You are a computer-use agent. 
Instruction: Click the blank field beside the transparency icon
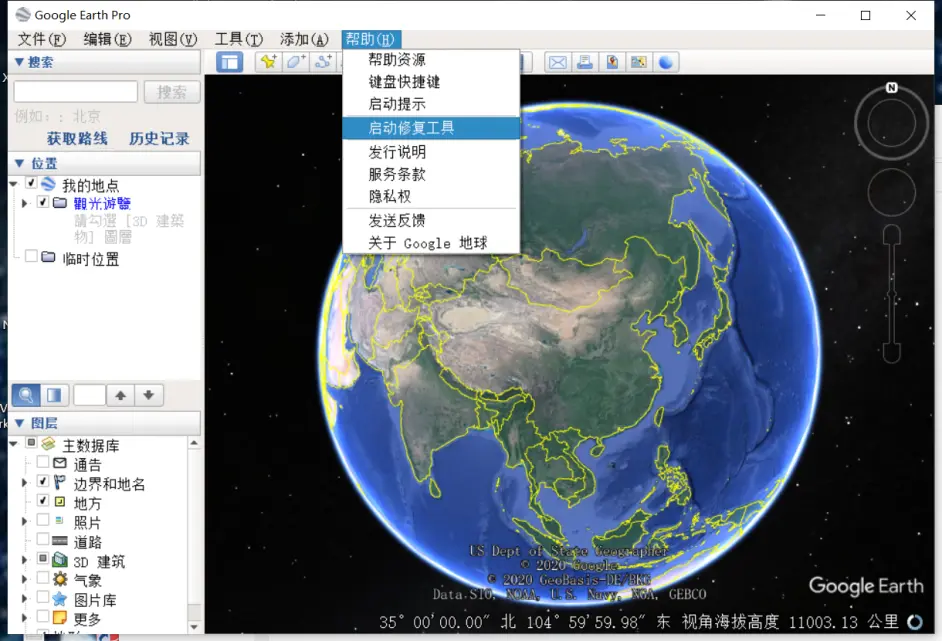pyautogui.click(x=90, y=395)
